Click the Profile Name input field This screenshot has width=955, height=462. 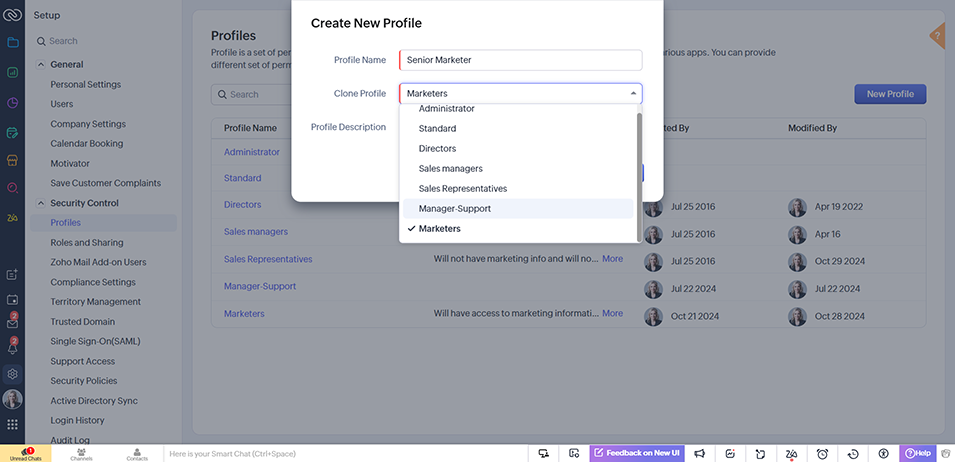pos(521,60)
